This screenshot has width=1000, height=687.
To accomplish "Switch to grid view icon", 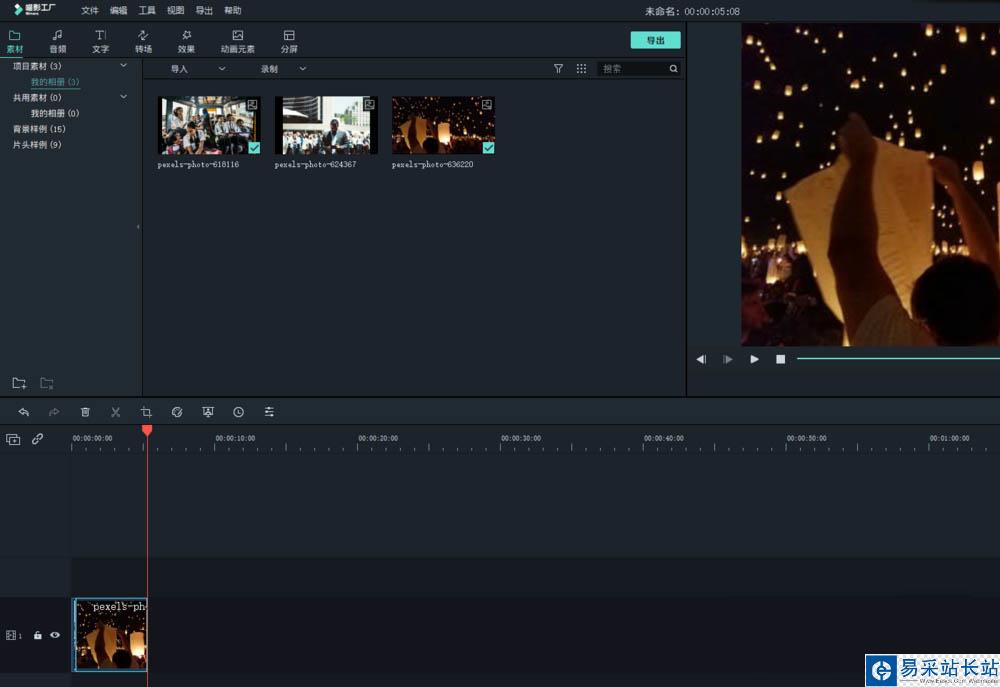I will click(582, 69).
